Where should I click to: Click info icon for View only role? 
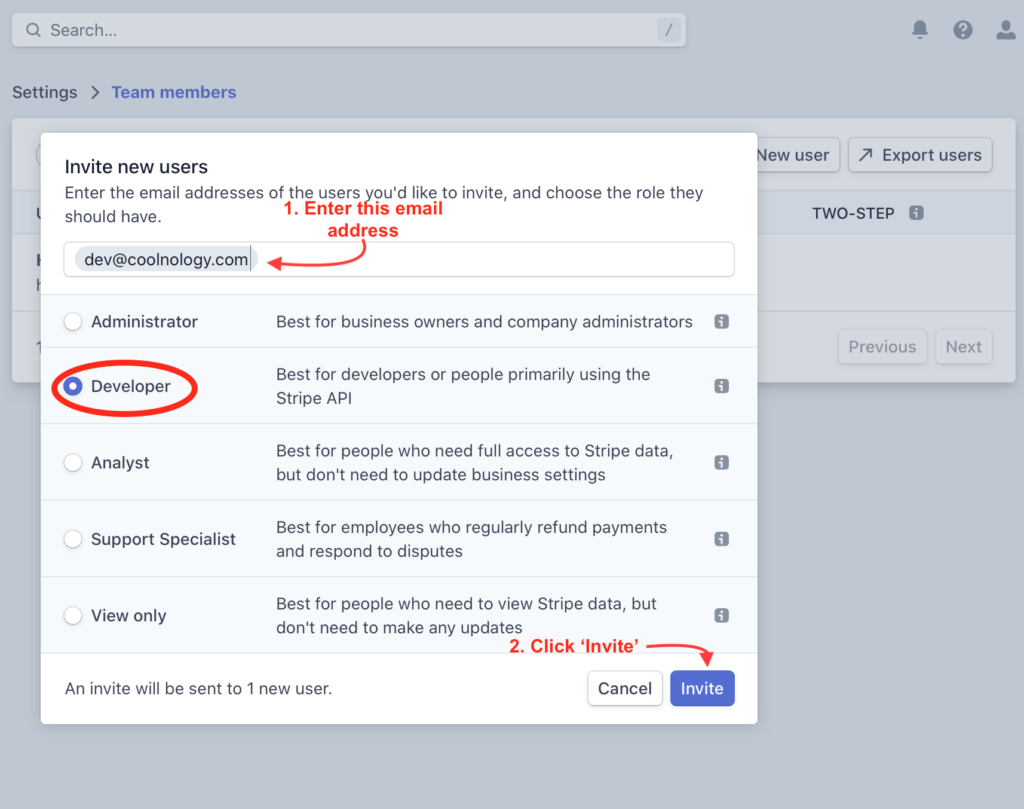point(721,616)
